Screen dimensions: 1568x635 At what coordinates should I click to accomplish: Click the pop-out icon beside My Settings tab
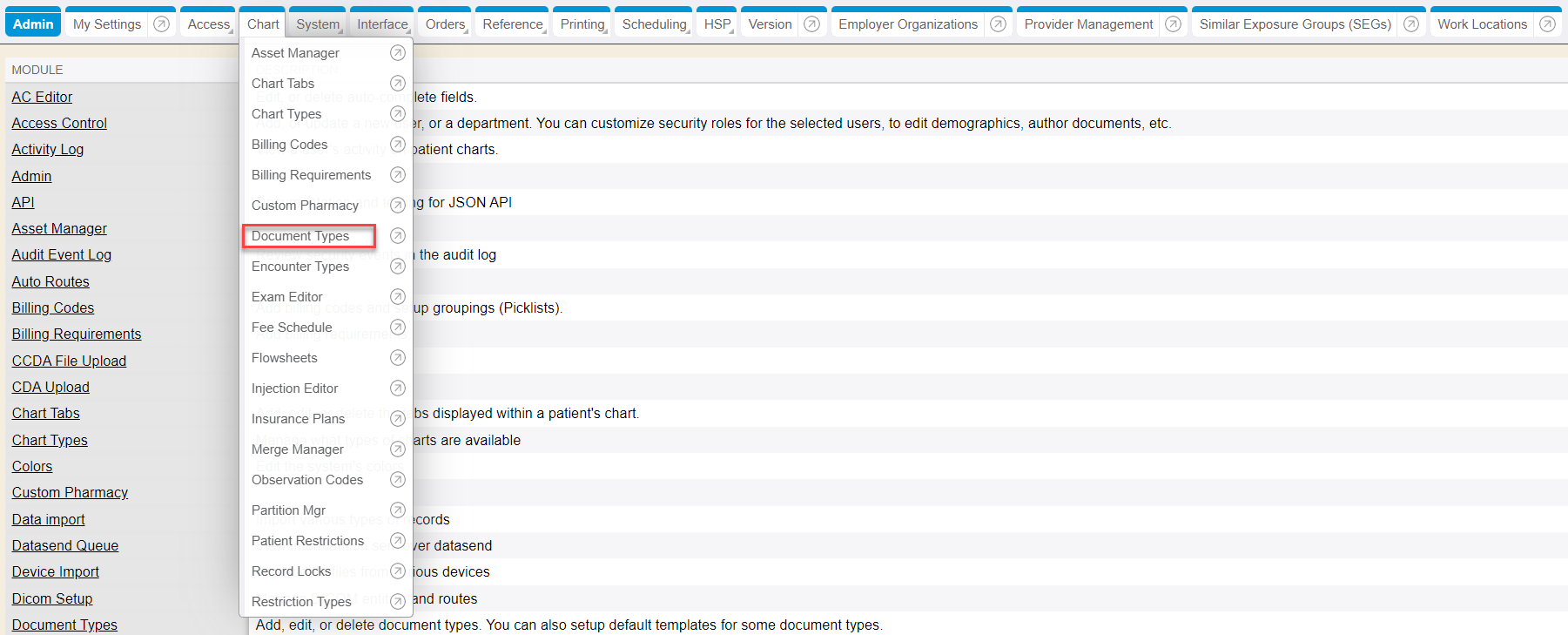[x=161, y=24]
